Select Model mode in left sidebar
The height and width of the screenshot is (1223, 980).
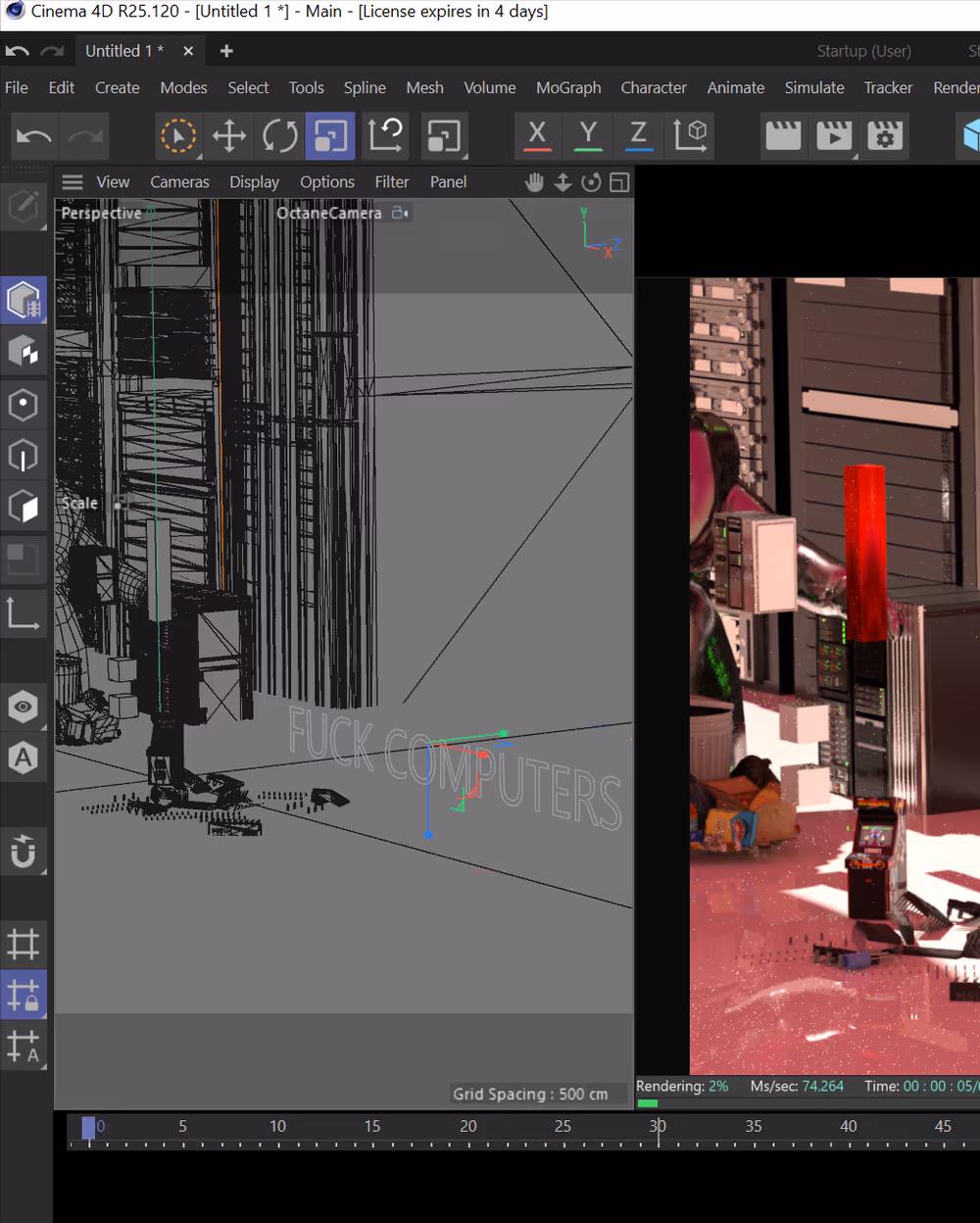[x=24, y=300]
